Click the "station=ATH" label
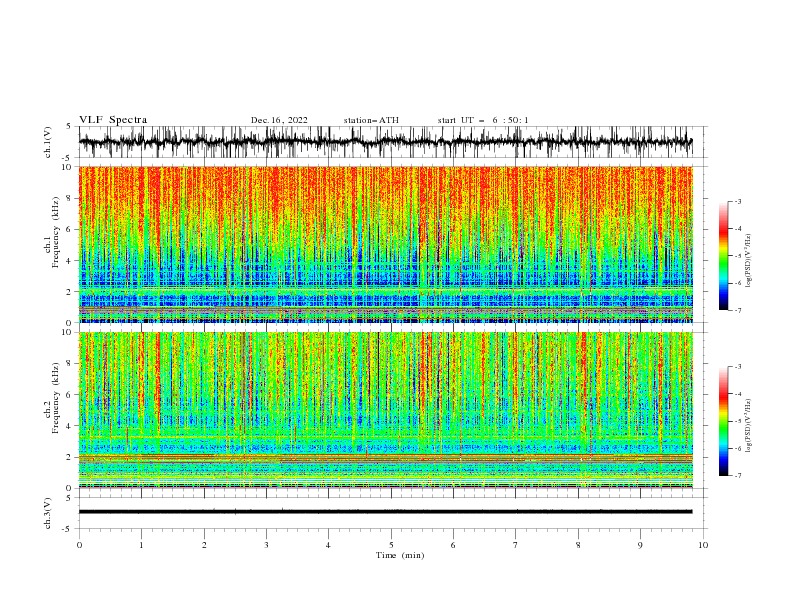The height and width of the screenshot is (612, 792). [371, 120]
